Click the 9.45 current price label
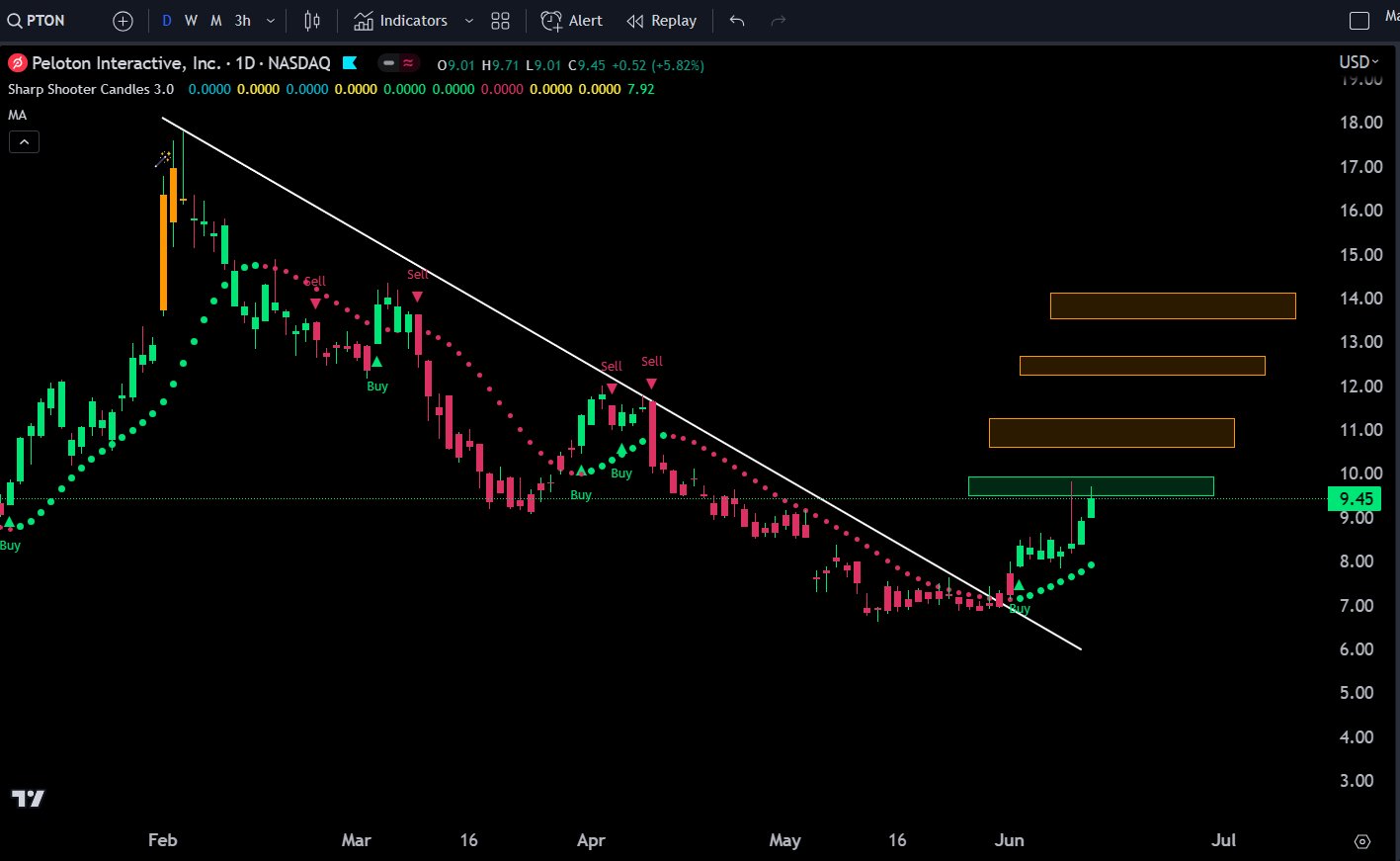This screenshot has height=861, width=1400. pyautogui.click(x=1357, y=499)
